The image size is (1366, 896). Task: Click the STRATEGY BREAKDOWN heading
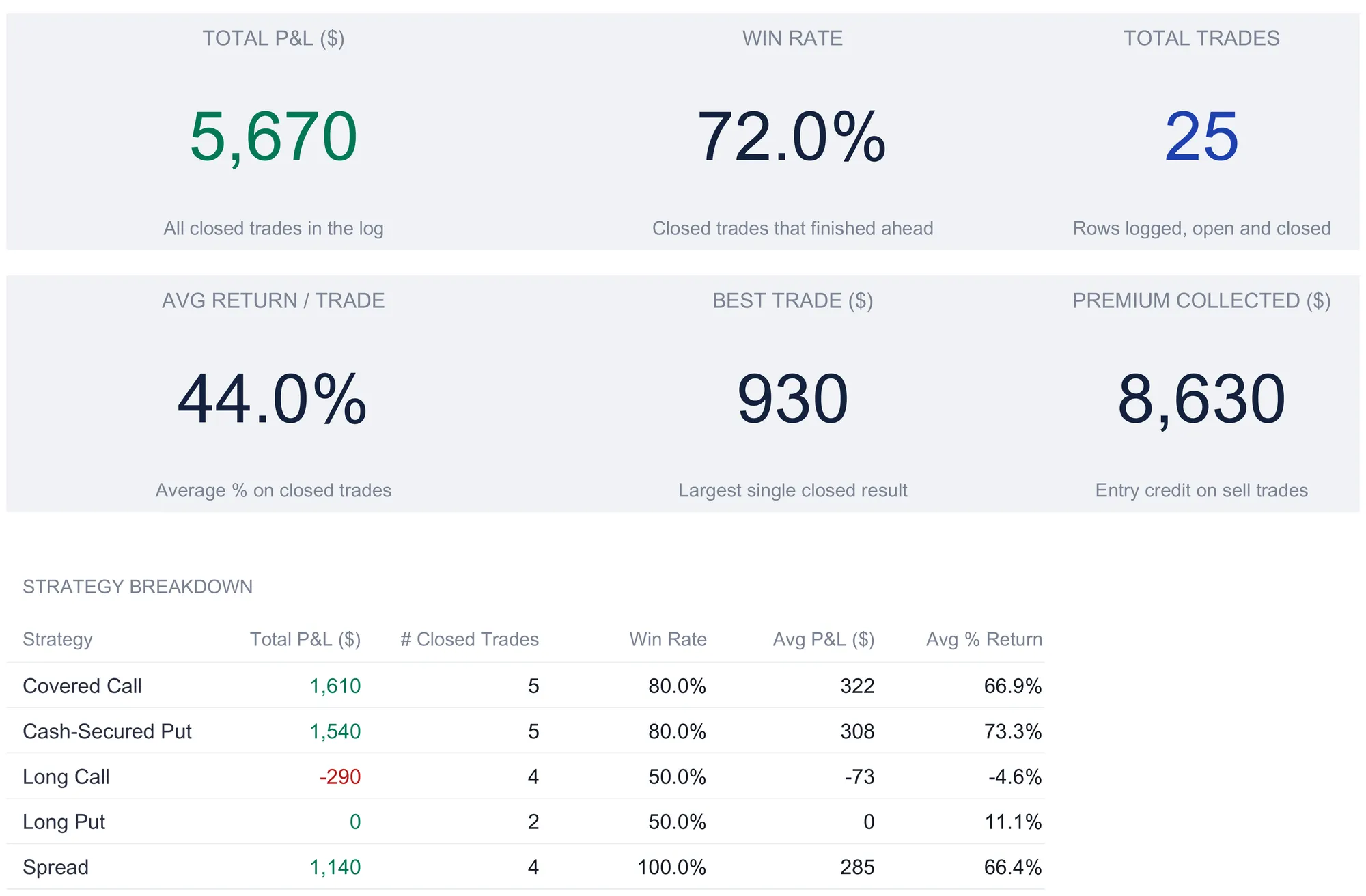137,587
